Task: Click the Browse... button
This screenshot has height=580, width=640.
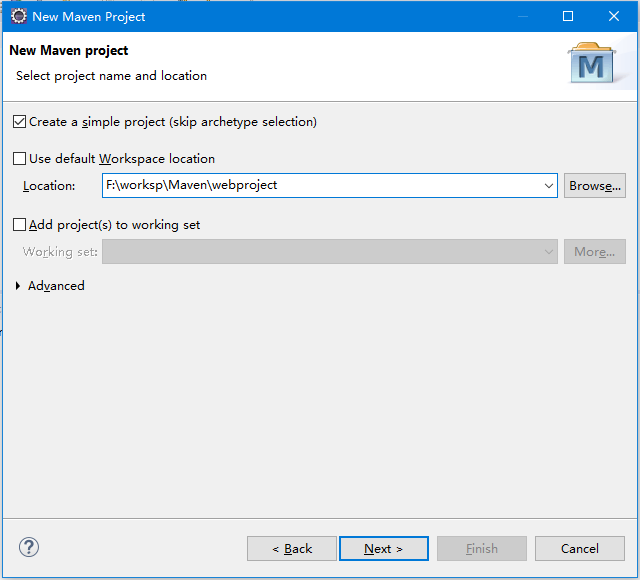Action: 595,186
